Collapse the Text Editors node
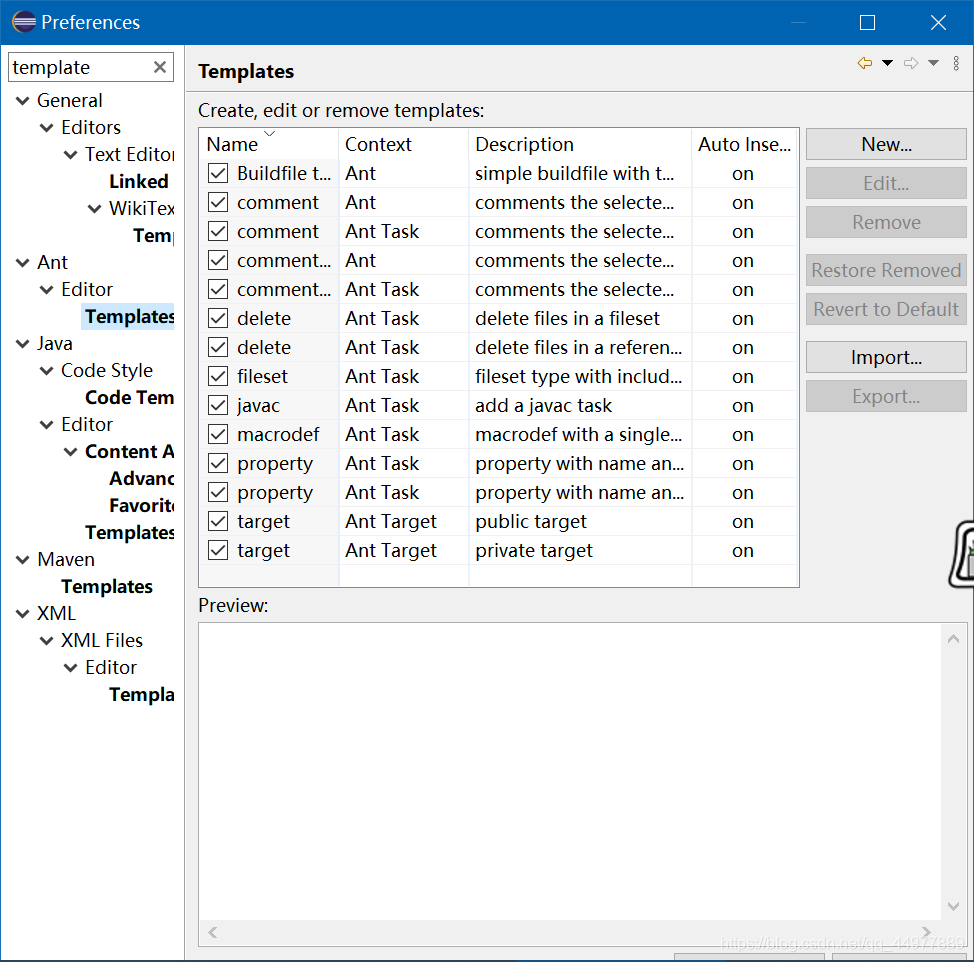The width and height of the screenshot is (974, 962). click(71, 155)
